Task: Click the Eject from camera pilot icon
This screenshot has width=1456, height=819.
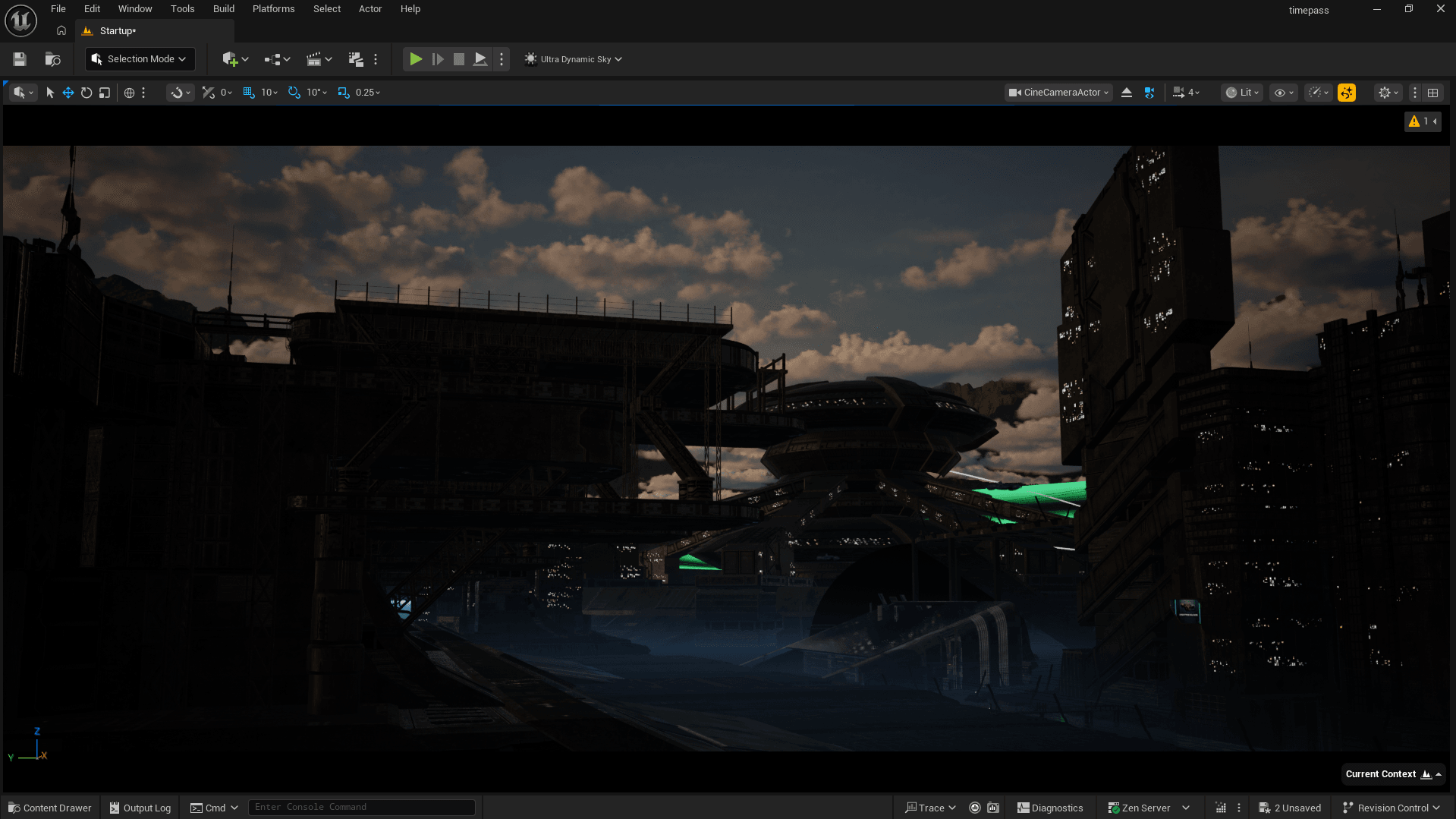Action: [1127, 93]
